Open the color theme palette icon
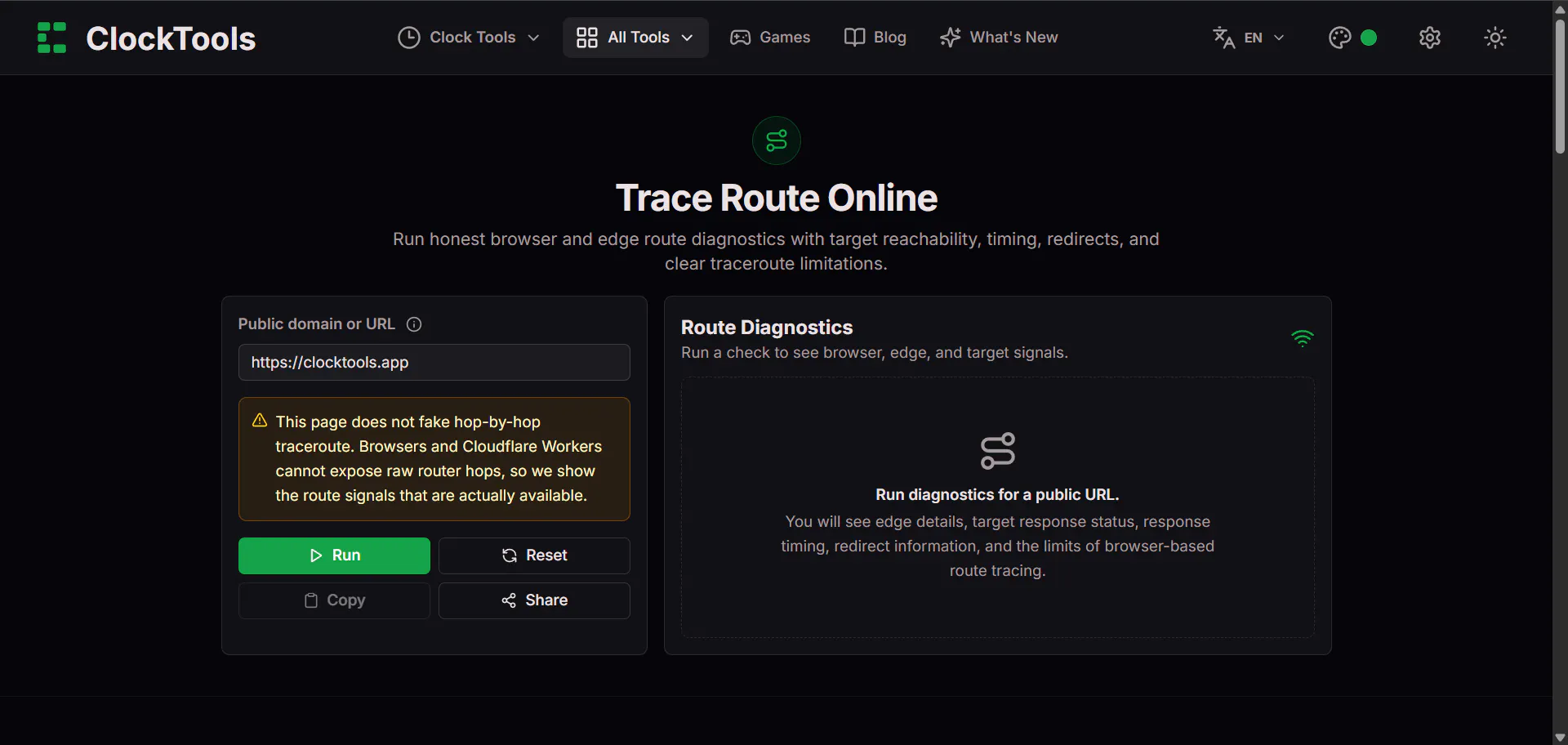This screenshot has height=745, width=1568. [1339, 38]
